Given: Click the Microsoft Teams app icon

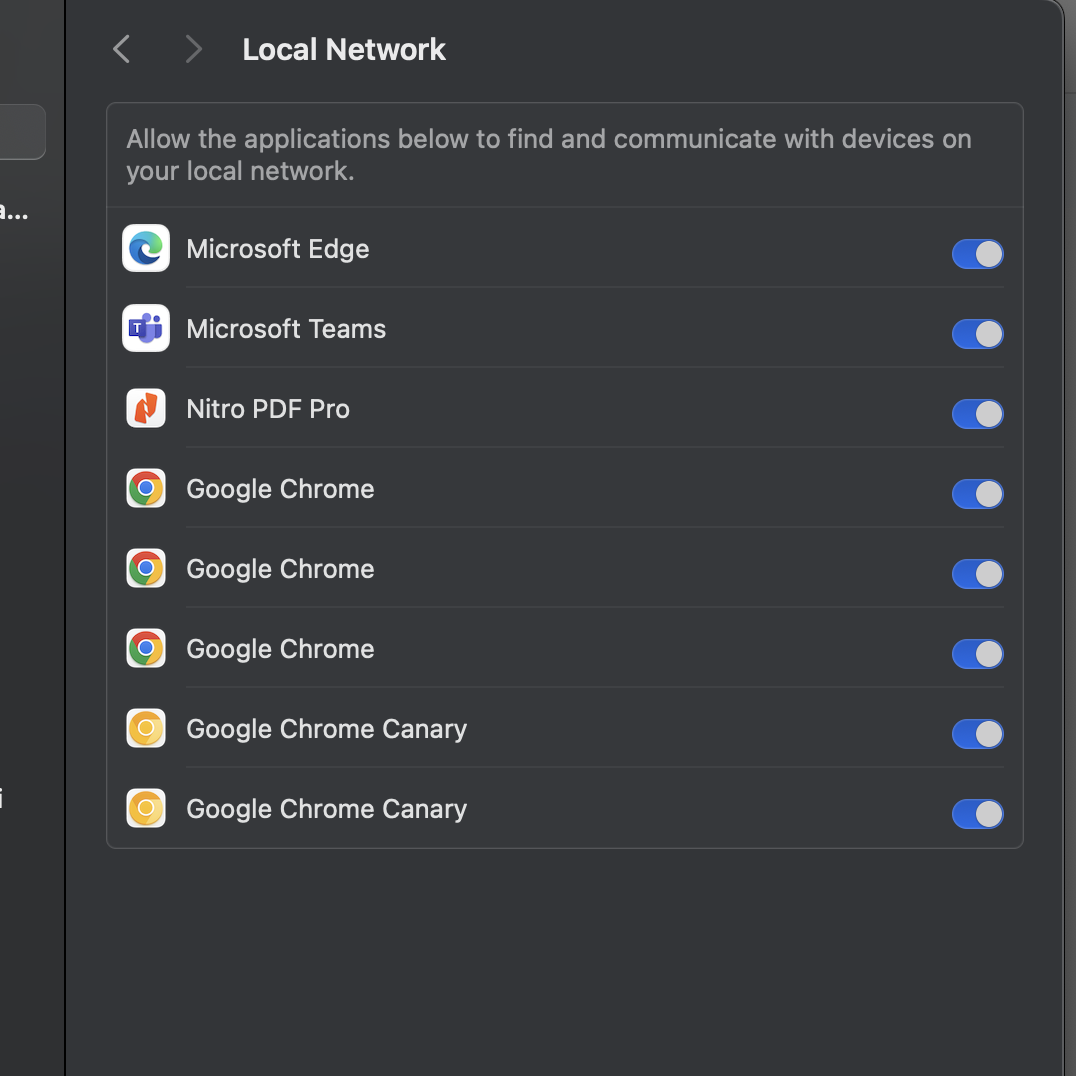Looking at the screenshot, I should (146, 328).
